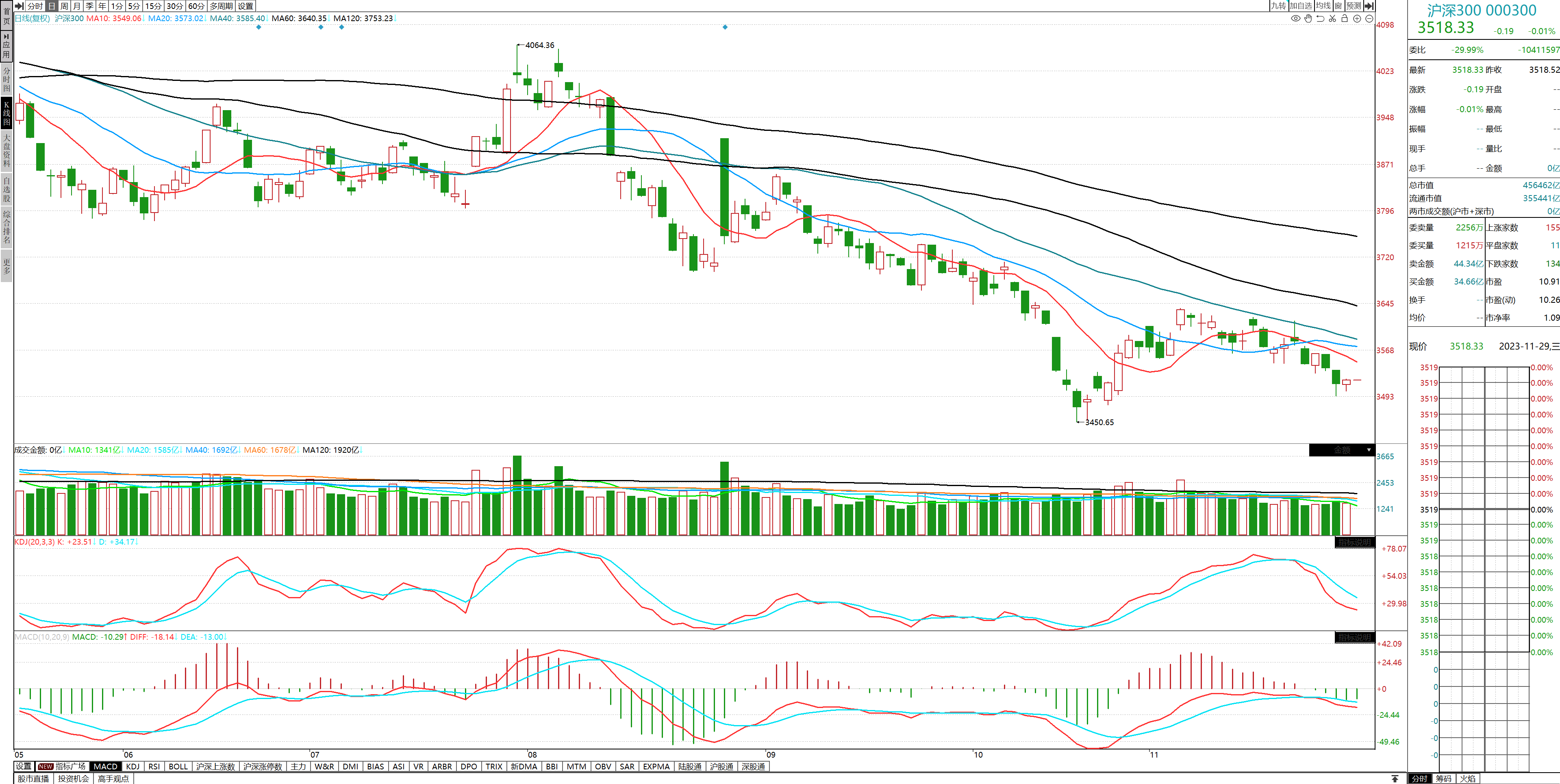Click the undo arrow icon above chart
Screen dimensions: 1560x784
[1320, 19]
